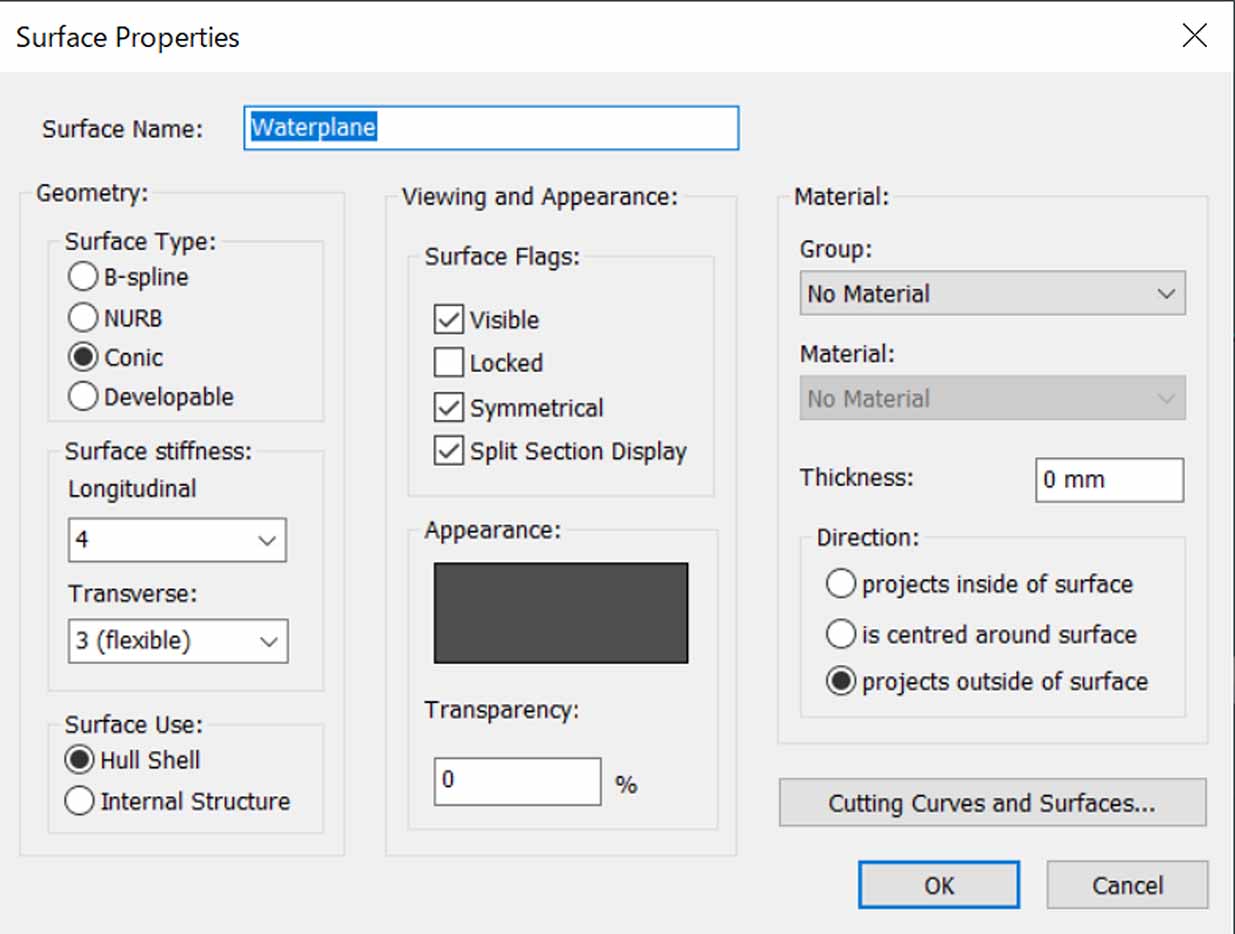Open Cutting Curves and Surfaces
The width and height of the screenshot is (1235, 934).
993,803
